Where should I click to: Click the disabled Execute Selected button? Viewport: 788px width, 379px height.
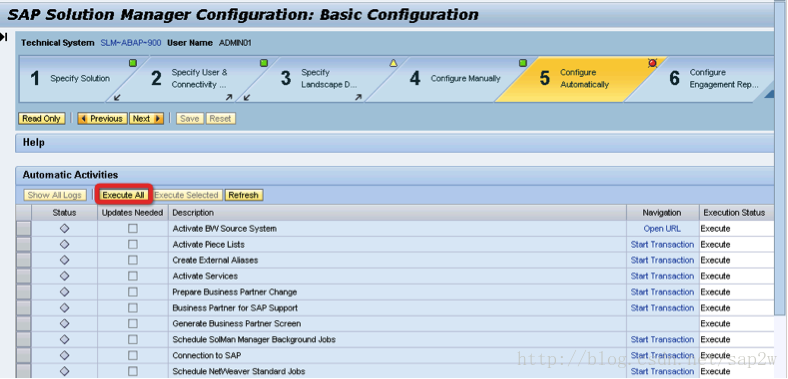(186, 195)
